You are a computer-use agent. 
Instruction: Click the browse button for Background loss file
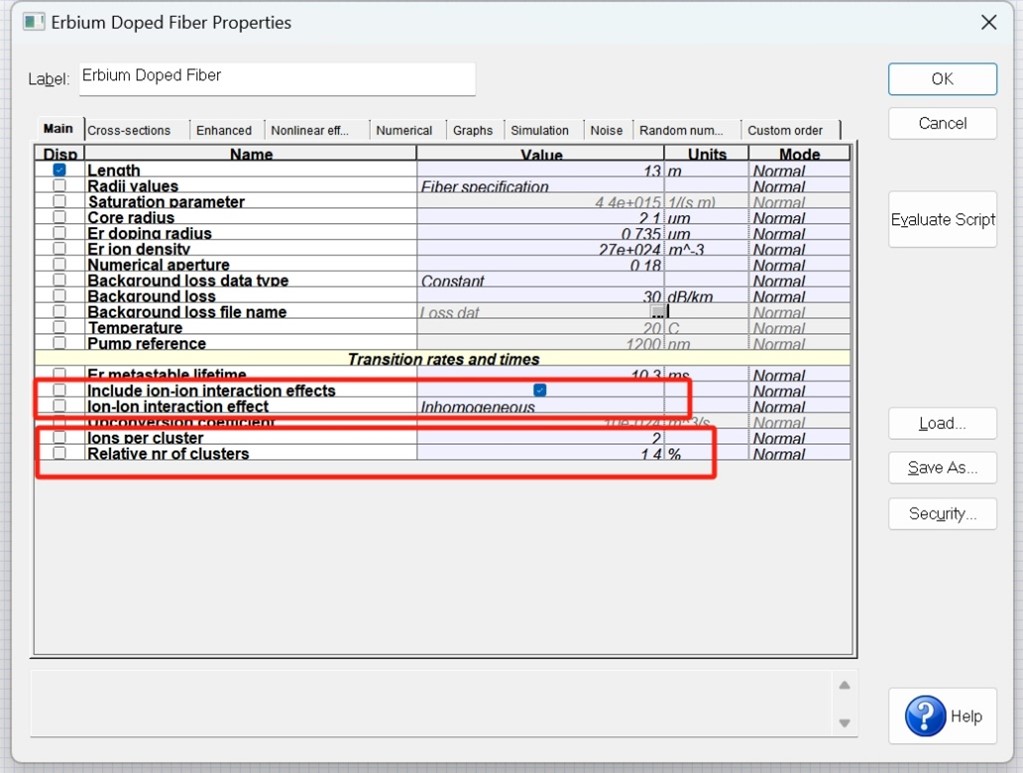(658, 312)
